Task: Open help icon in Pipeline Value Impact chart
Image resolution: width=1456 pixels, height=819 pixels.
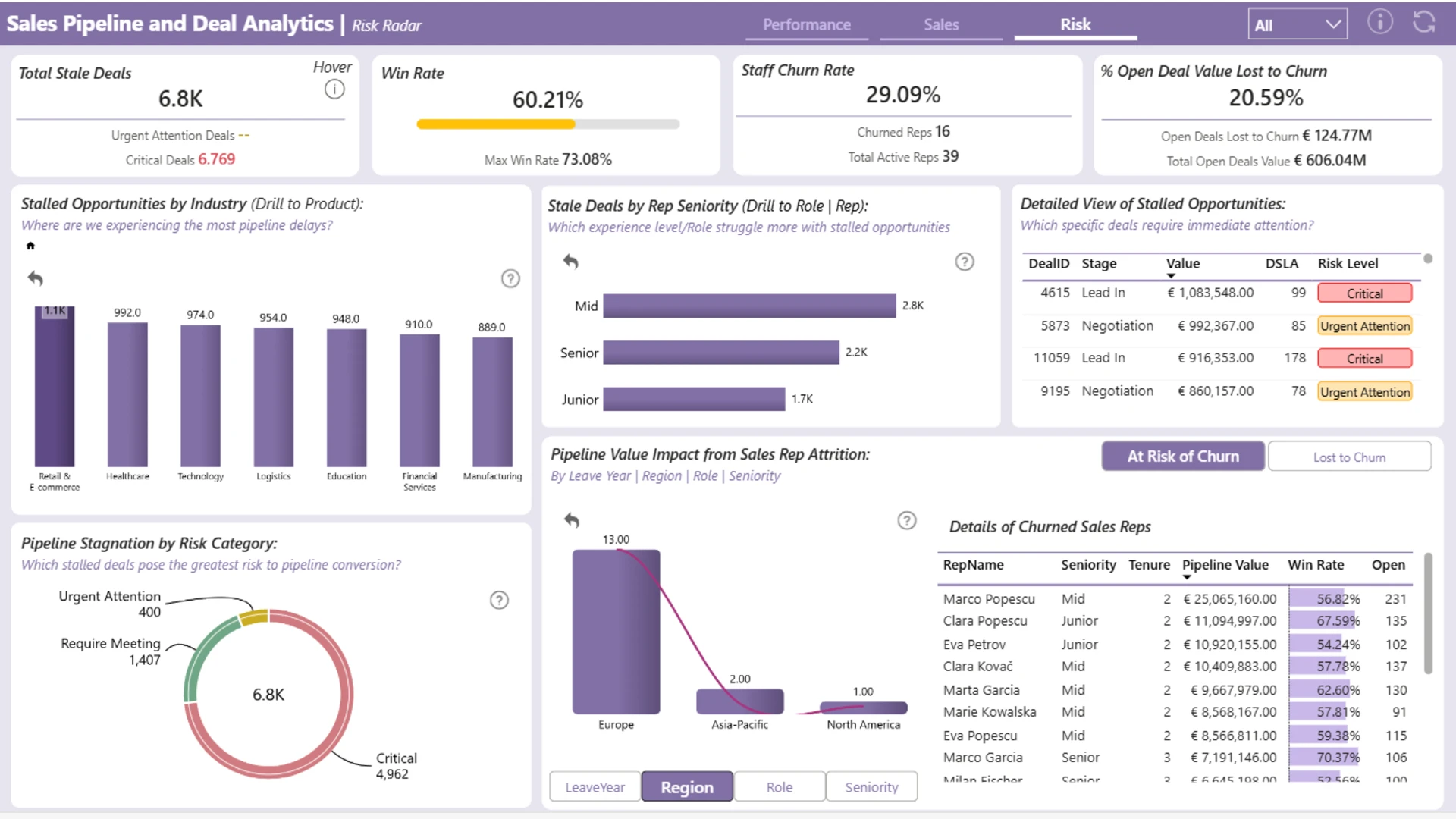Action: (907, 520)
